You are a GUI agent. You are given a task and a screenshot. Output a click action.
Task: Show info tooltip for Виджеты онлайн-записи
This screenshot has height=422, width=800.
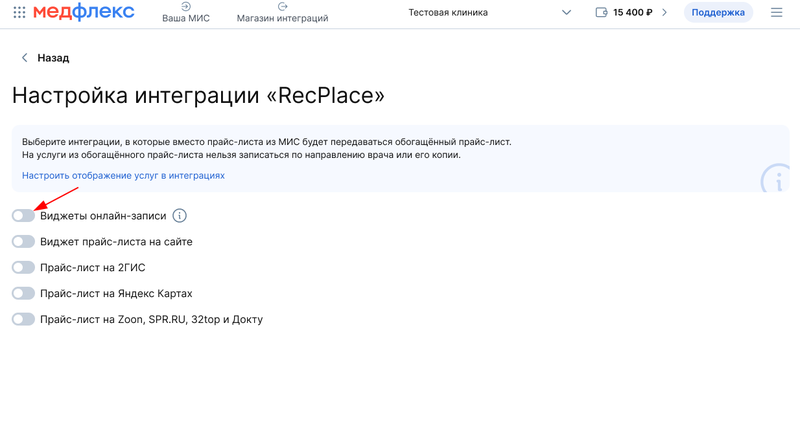point(179,216)
